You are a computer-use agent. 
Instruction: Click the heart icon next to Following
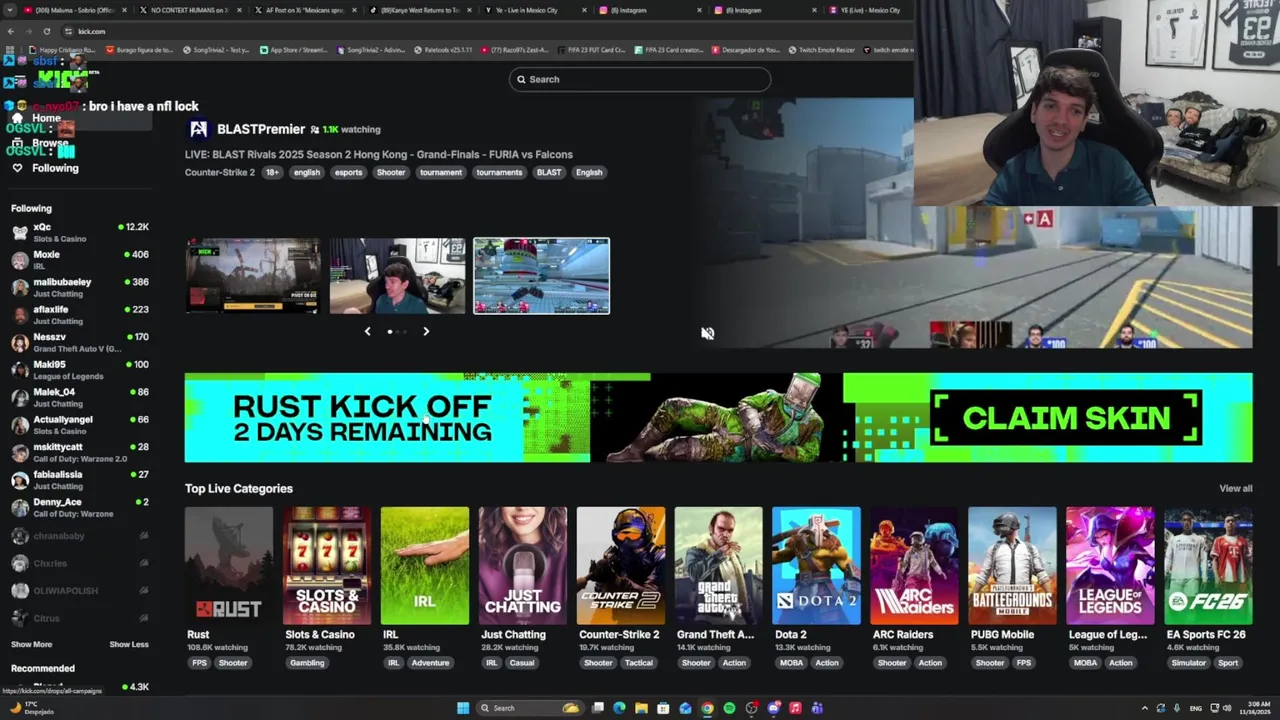pyautogui.click(x=17, y=168)
